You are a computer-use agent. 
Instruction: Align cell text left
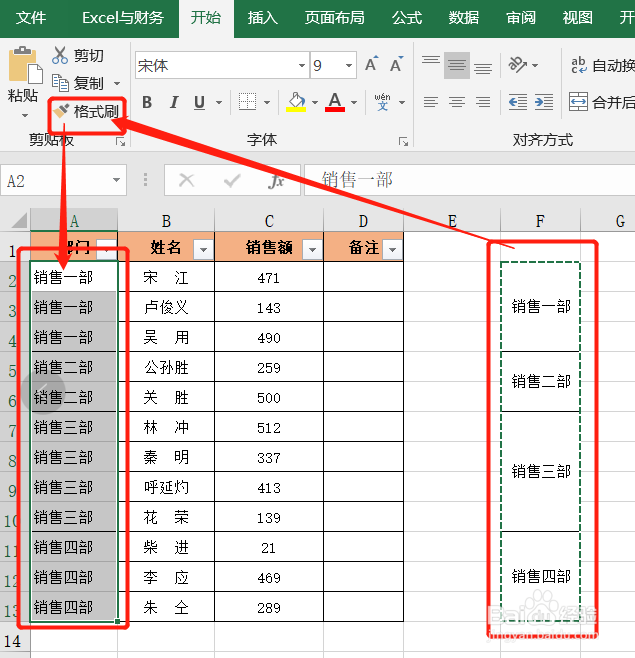pos(431,102)
